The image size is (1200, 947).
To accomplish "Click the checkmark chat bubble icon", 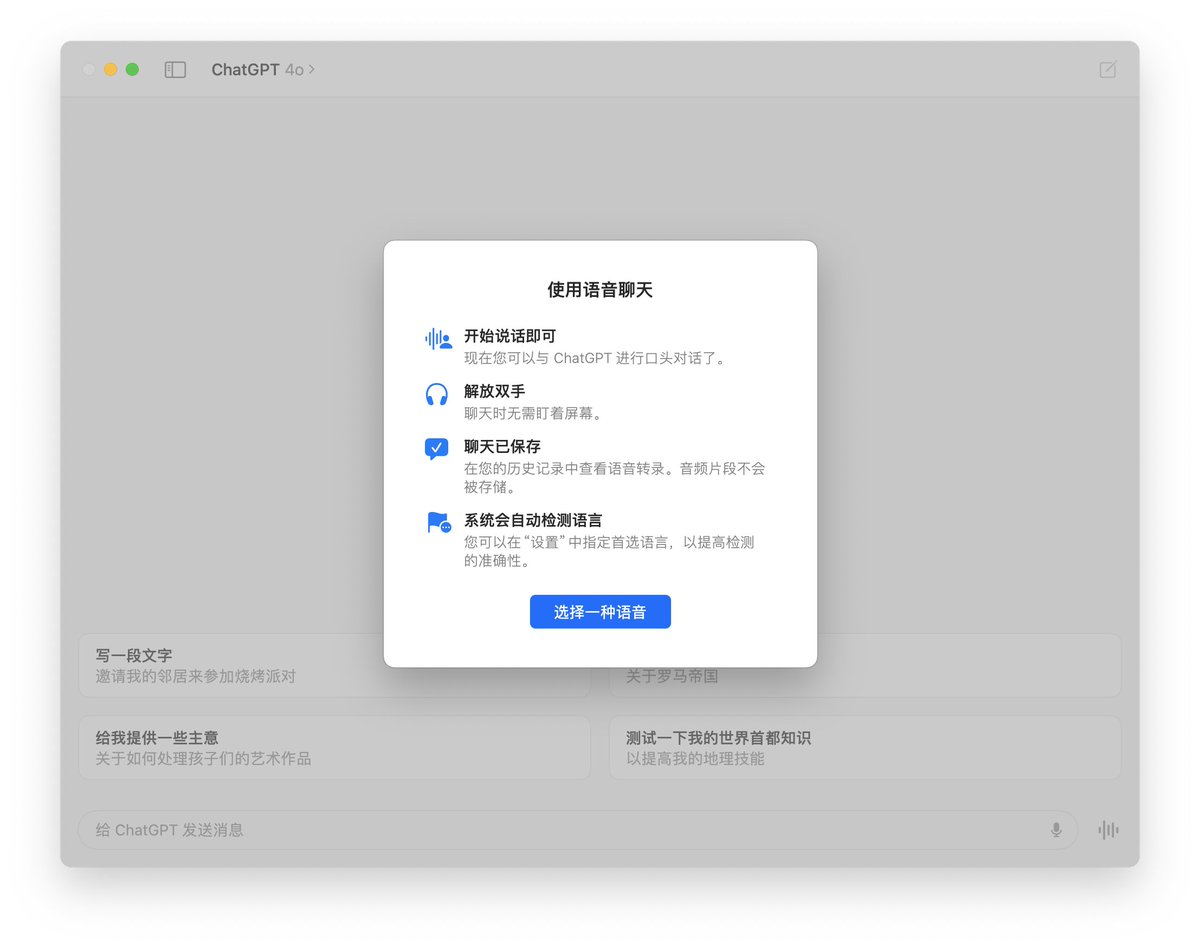I will click(x=436, y=449).
